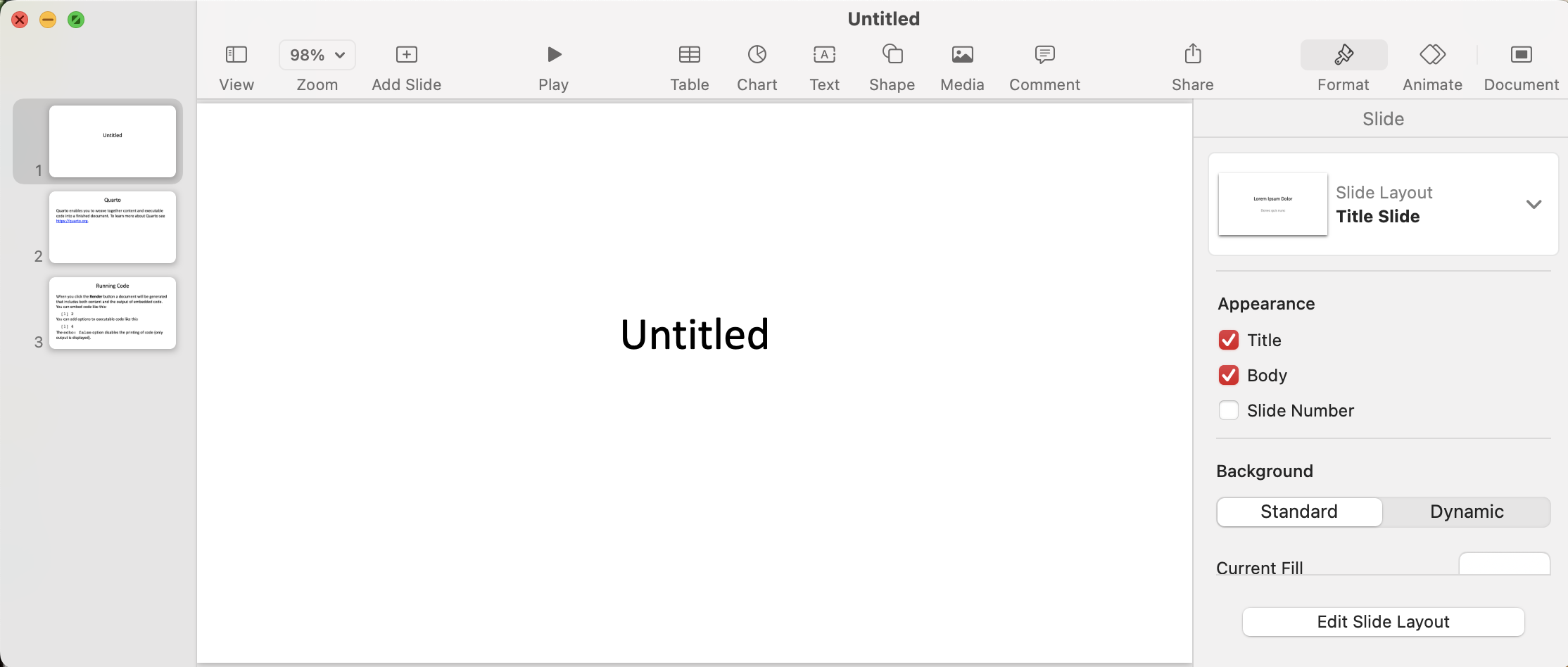Switch to the Document inspector tab

tap(1521, 55)
